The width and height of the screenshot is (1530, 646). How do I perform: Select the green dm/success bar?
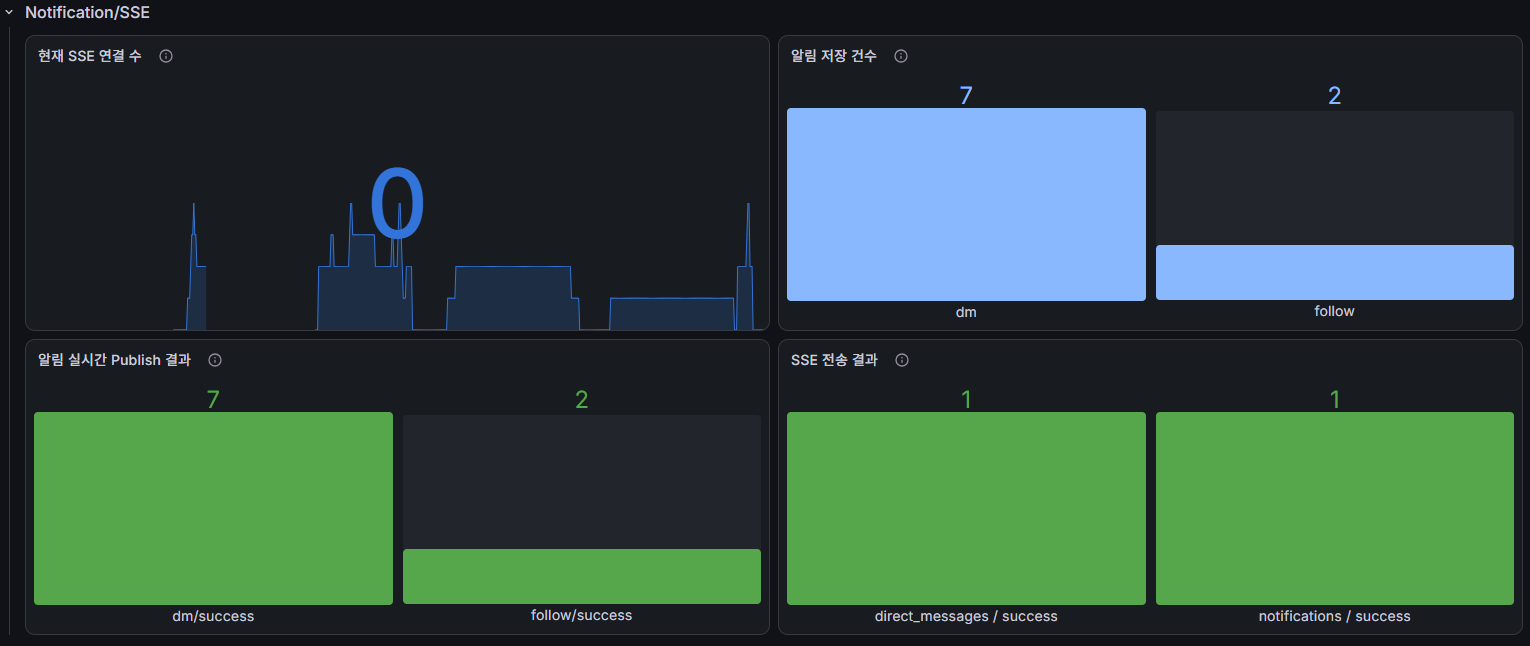click(213, 508)
